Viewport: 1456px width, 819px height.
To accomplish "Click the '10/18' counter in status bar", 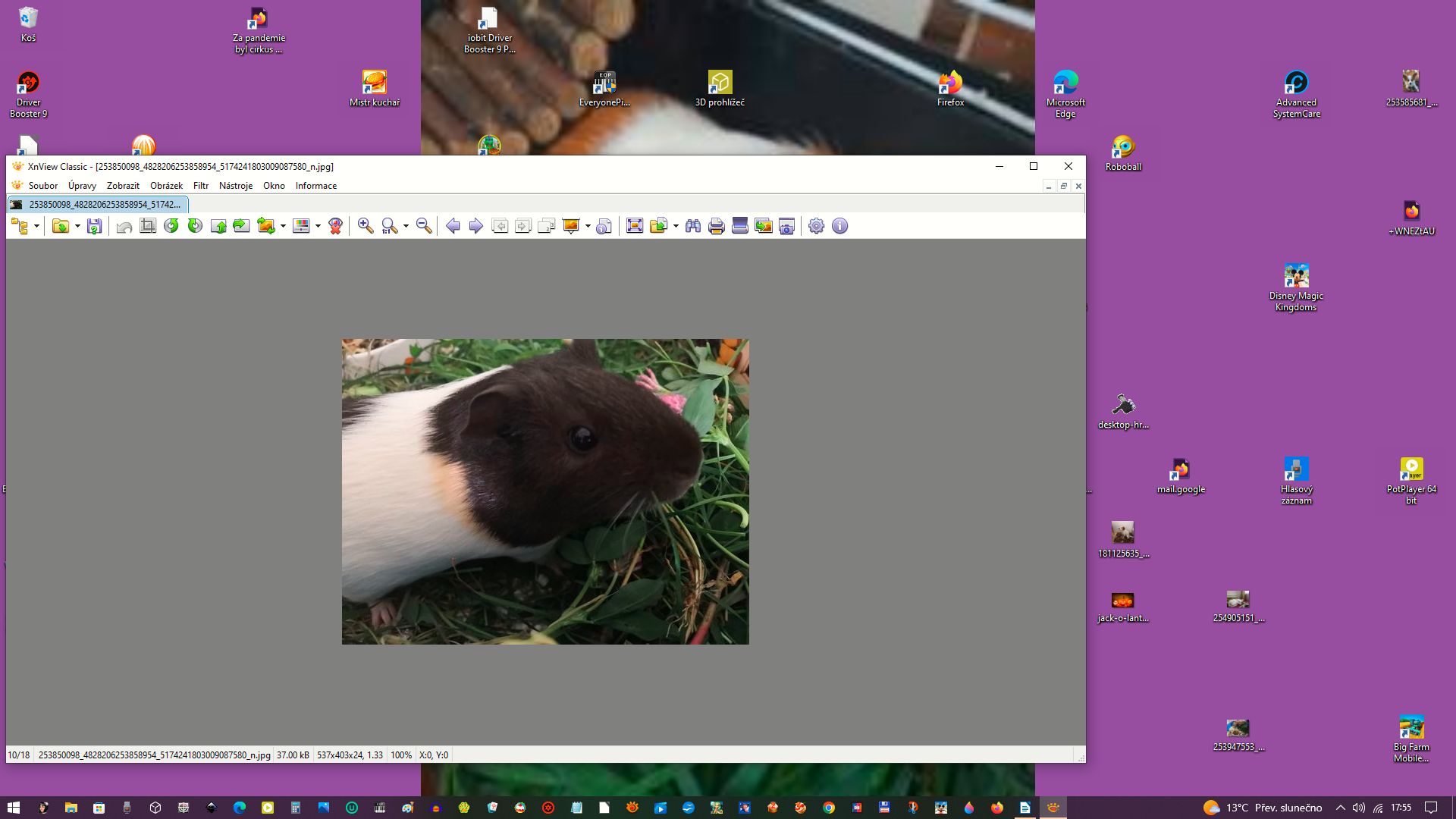I will (x=19, y=755).
